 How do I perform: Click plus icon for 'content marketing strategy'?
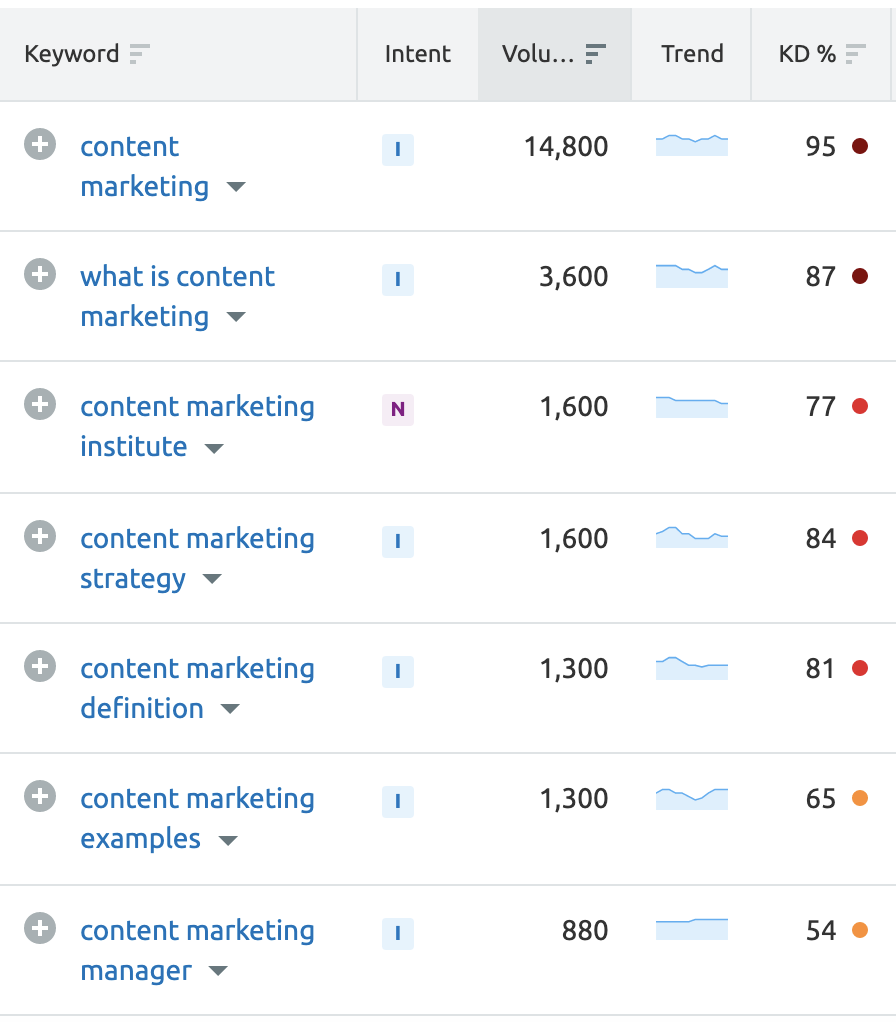click(x=40, y=536)
